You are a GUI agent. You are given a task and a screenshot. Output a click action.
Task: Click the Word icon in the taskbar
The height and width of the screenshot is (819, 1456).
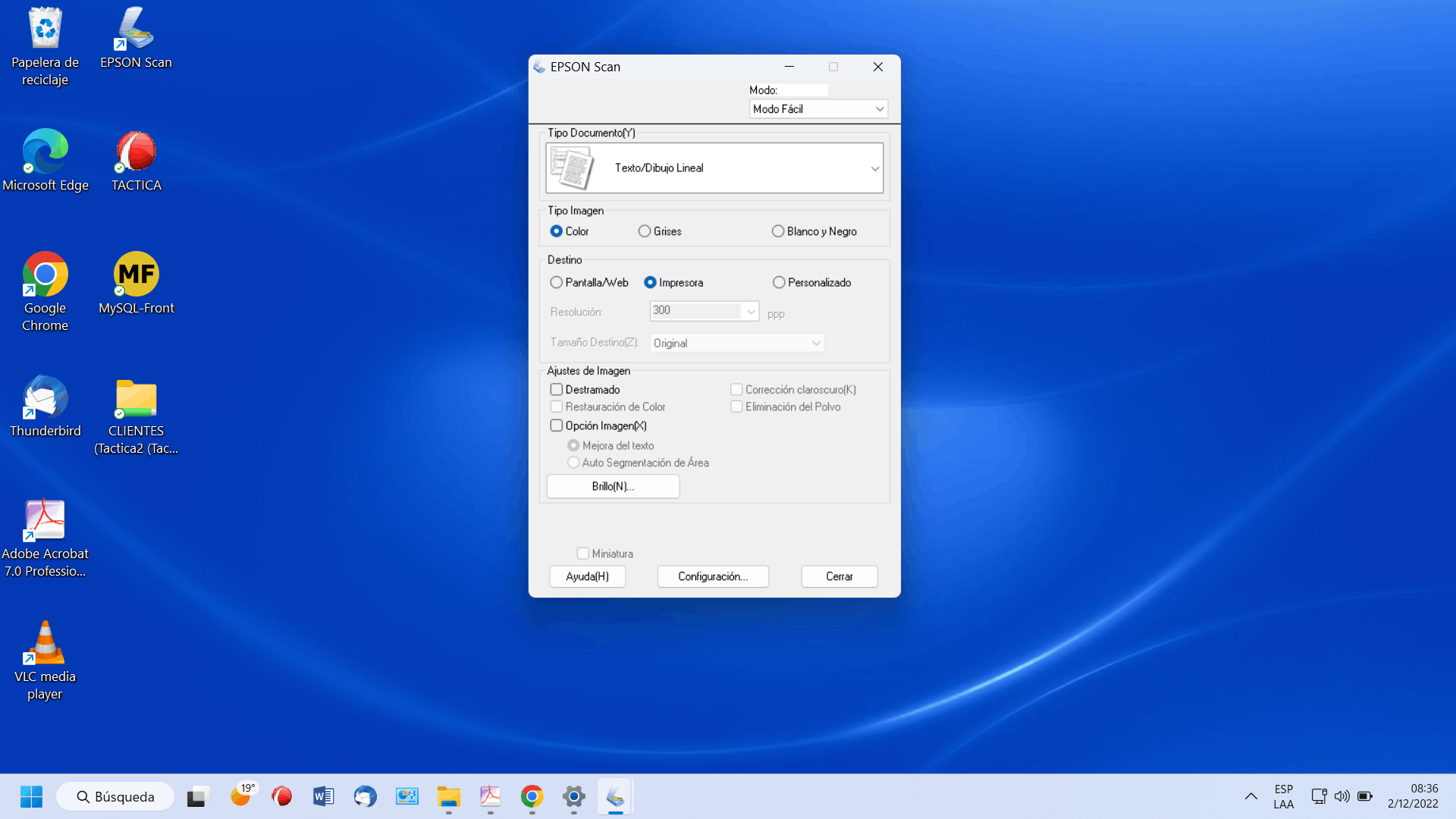click(x=324, y=796)
